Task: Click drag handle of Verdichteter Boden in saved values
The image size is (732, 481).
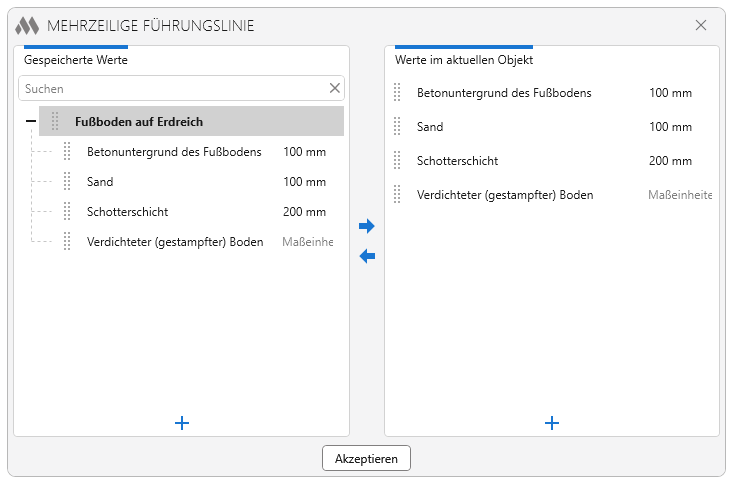Action: pyautogui.click(x=67, y=241)
